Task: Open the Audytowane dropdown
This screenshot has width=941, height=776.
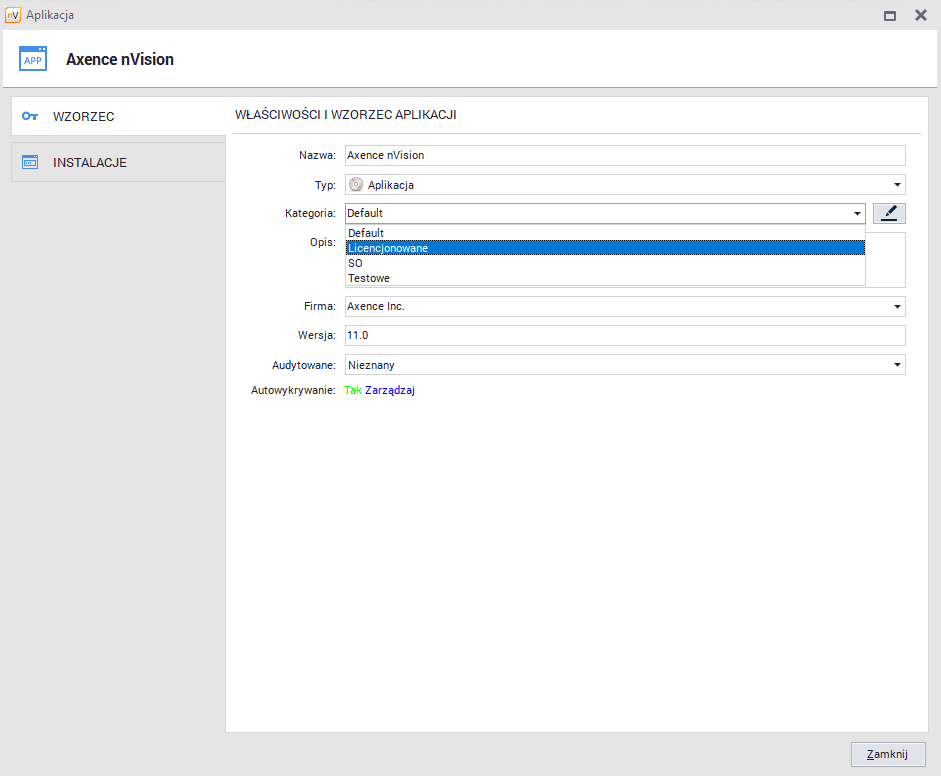Action: 897,365
